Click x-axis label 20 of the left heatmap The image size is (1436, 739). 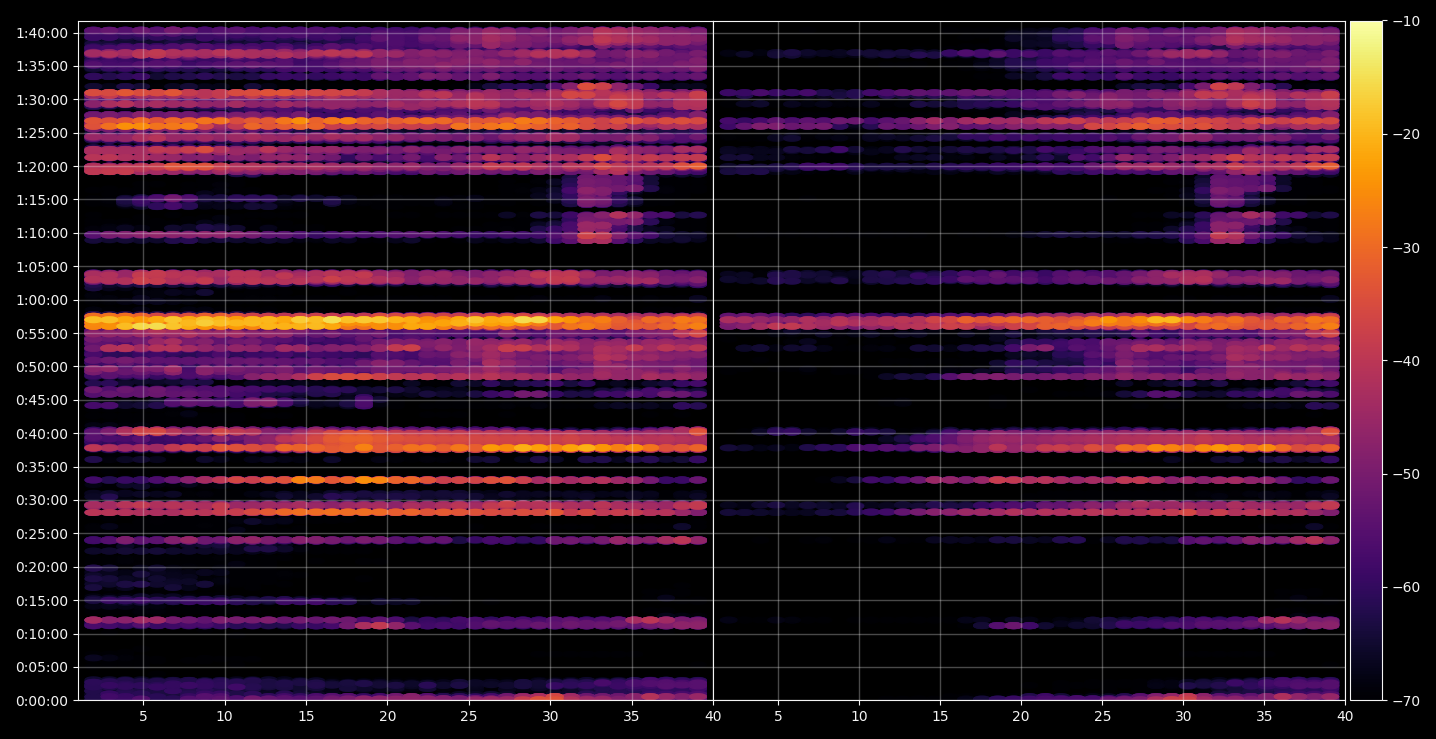(387, 716)
